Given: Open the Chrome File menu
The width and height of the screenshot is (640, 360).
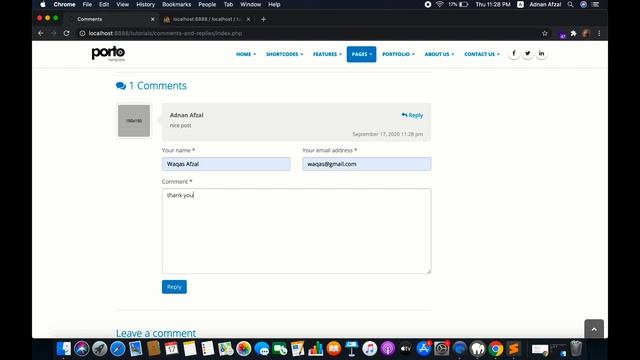Looking at the screenshot, I should [x=87, y=4].
